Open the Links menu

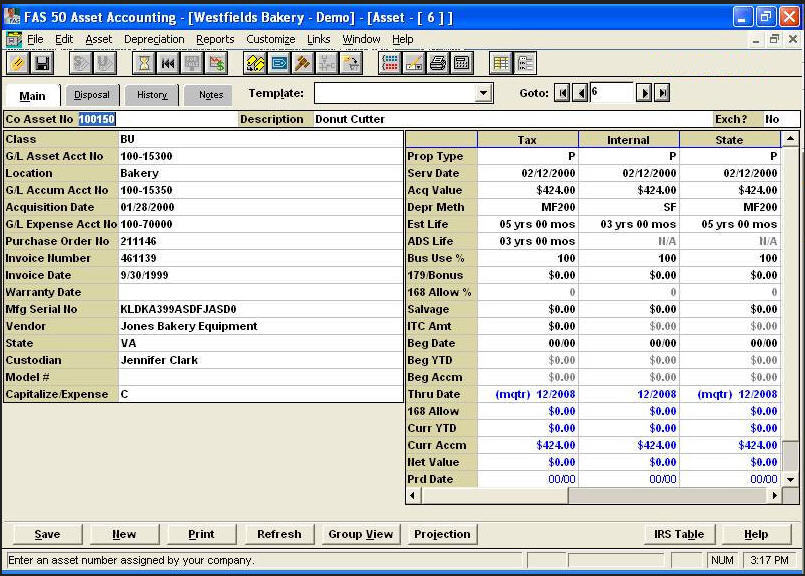[318, 39]
